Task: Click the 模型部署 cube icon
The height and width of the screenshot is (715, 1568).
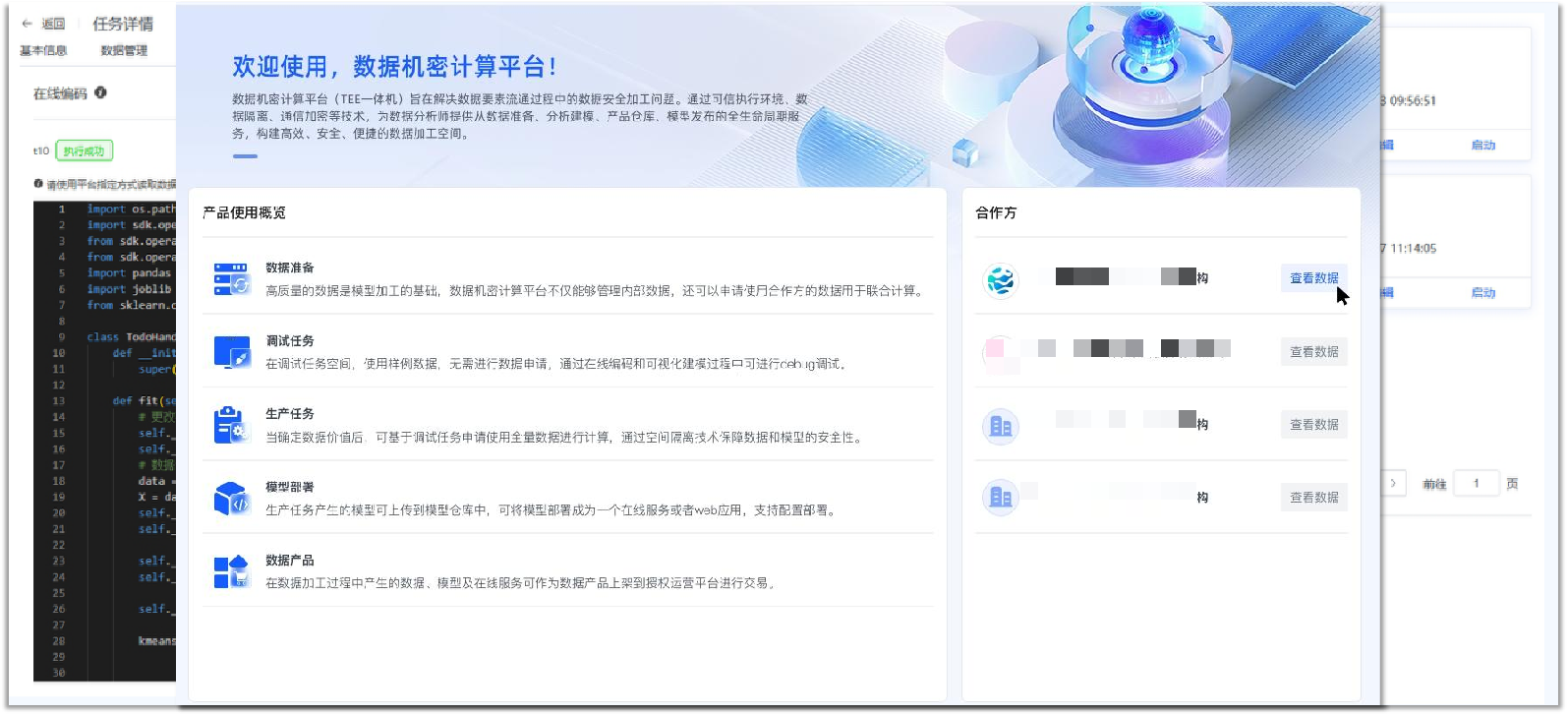Action: (232, 499)
